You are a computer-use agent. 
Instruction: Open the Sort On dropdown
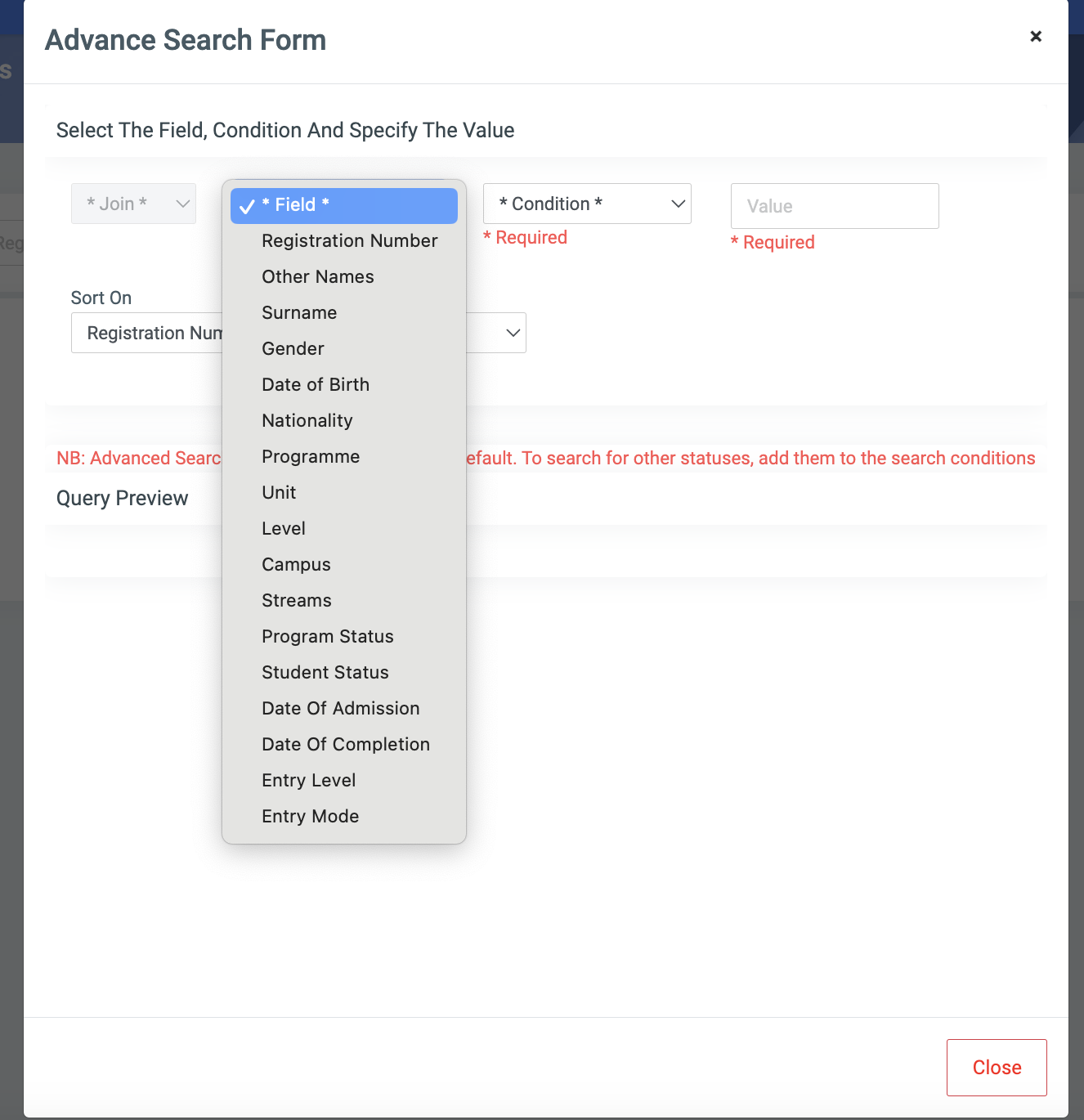298,333
